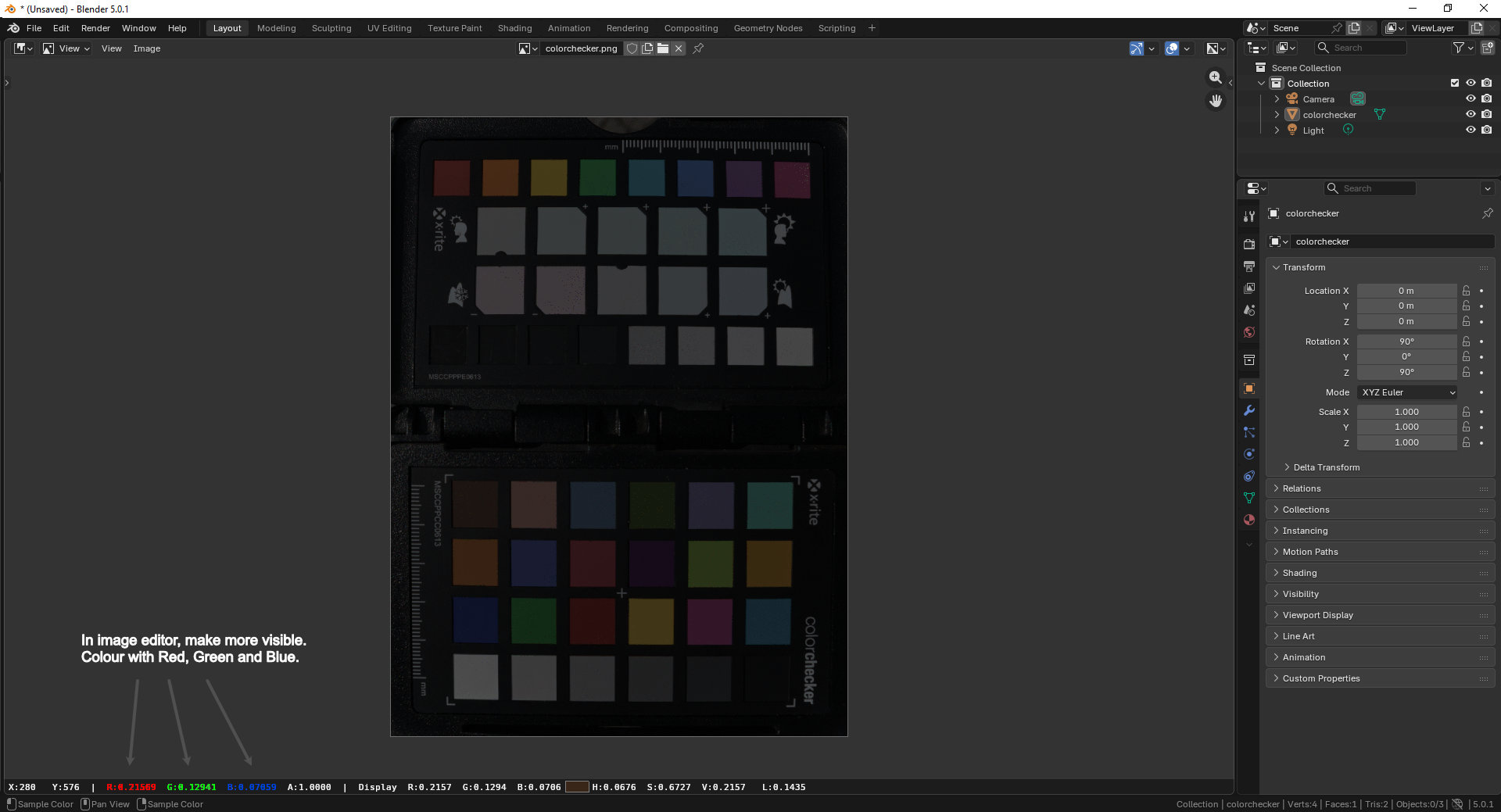Open the Scene properties tab
Screen dimensions: 1501x812
pyautogui.click(x=1249, y=310)
